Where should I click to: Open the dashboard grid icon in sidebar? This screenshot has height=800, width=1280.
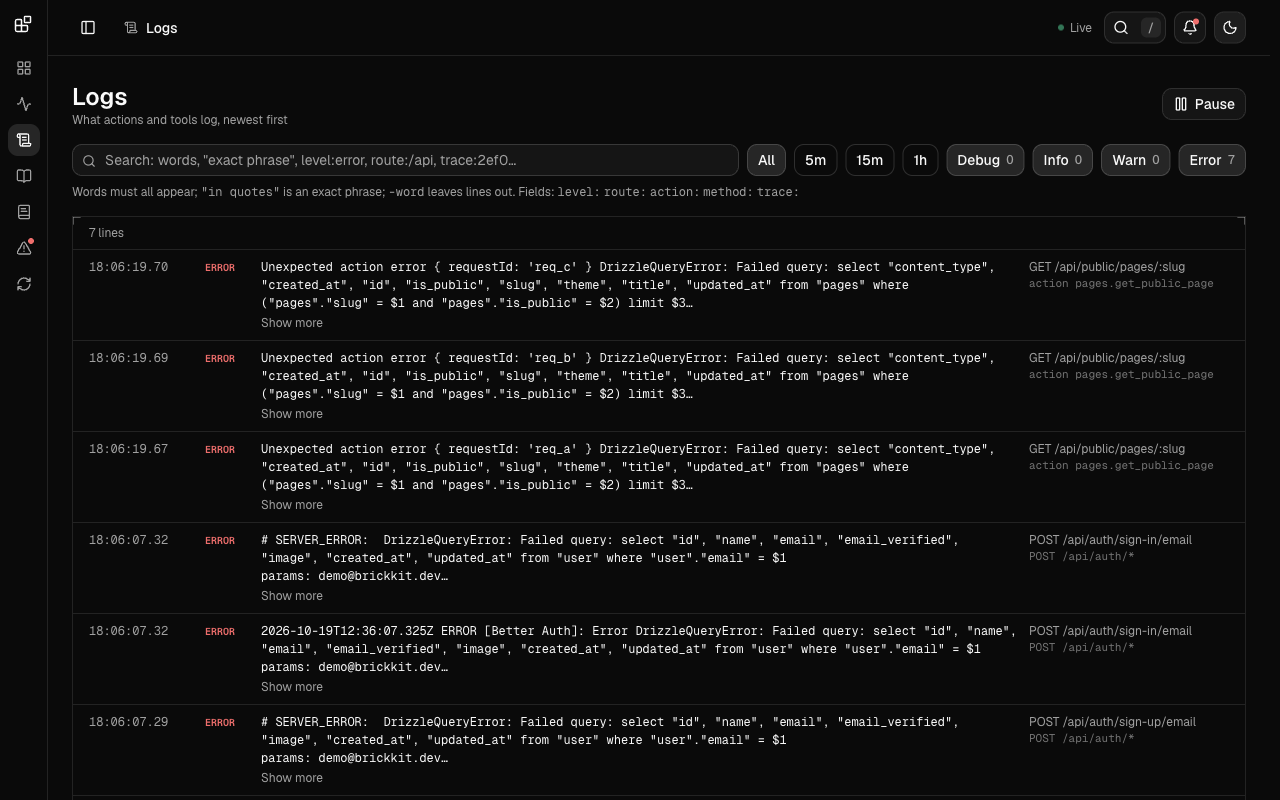click(x=24, y=68)
